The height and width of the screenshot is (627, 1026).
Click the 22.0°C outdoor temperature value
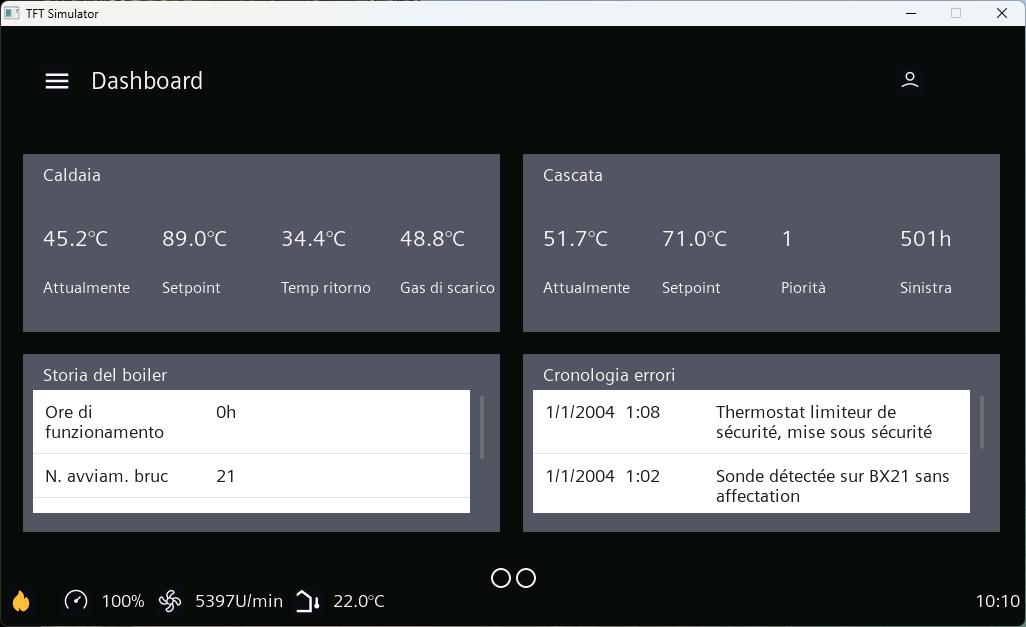[359, 601]
